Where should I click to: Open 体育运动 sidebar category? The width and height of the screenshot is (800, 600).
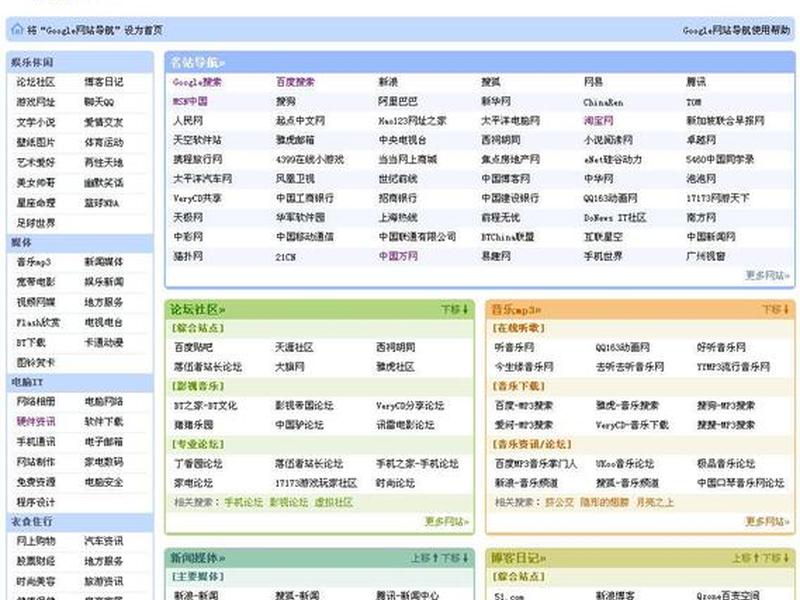(x=104, y=142)
